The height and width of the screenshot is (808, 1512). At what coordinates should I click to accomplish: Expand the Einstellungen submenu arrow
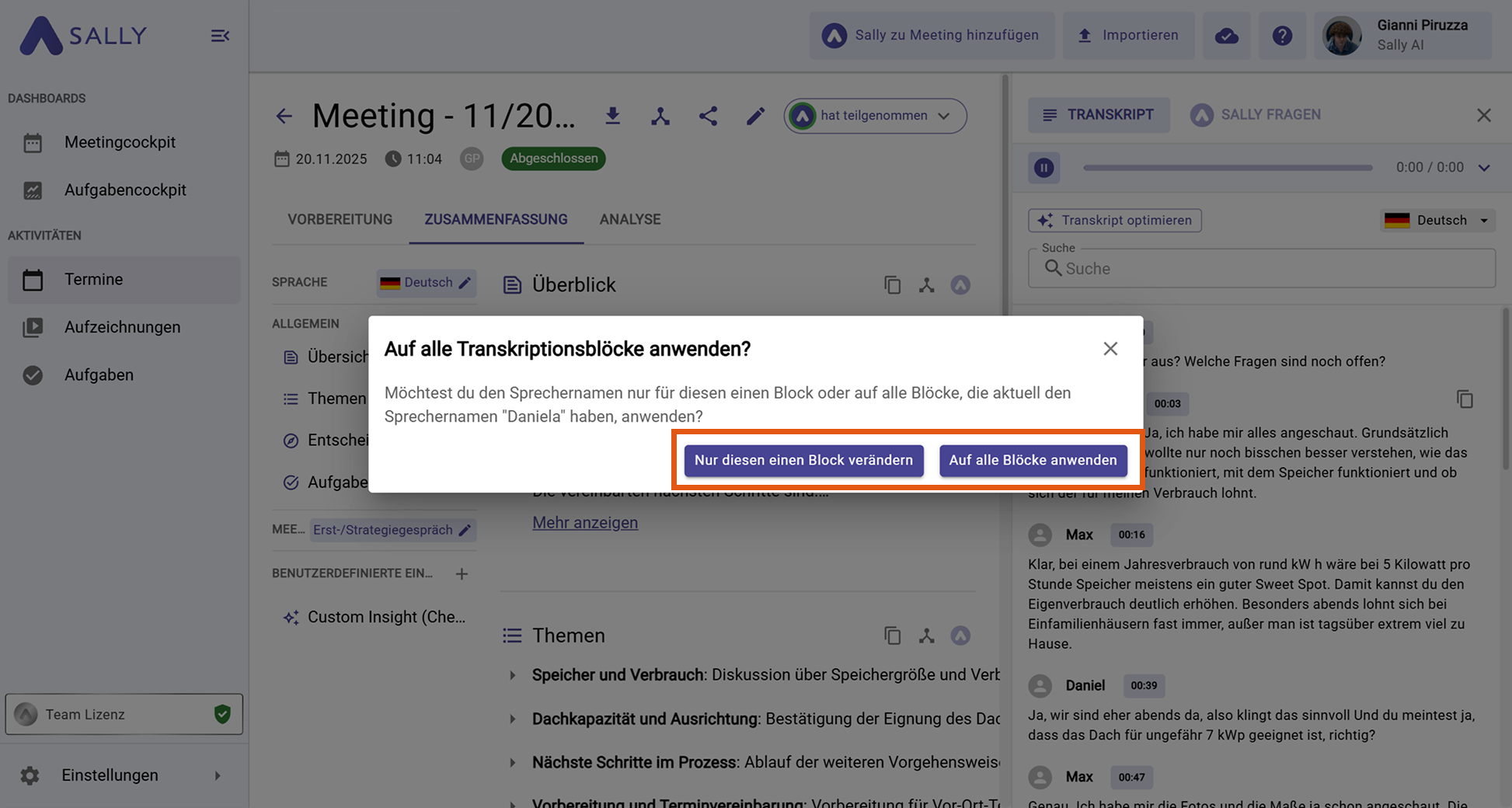tap(218, 775)
